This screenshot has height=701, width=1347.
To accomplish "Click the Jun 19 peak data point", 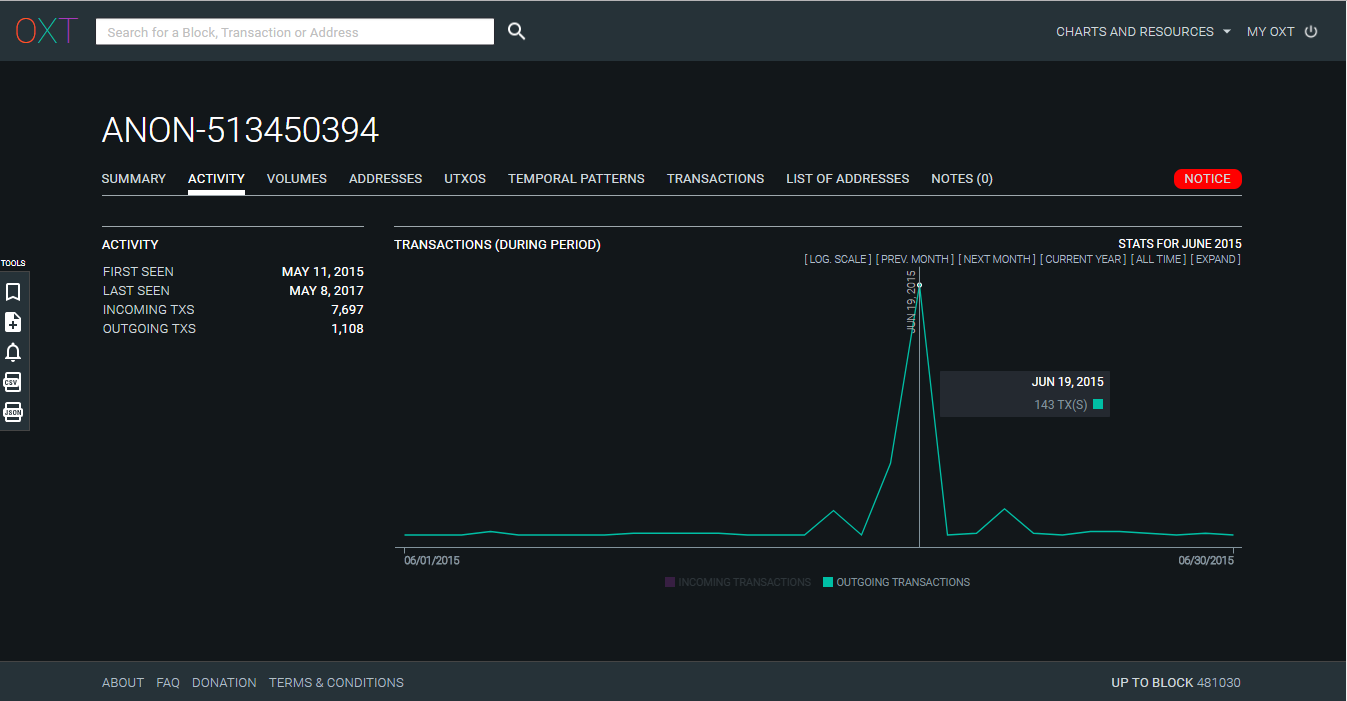I will pos(919,285).
